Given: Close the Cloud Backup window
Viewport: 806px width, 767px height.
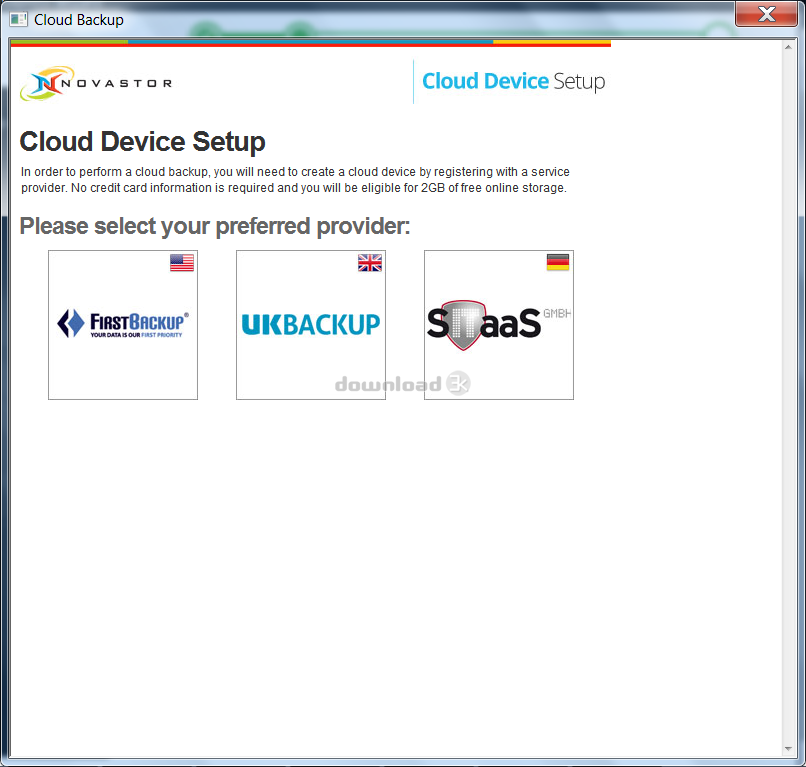Looking at the screenshot, I should click(x=766, y=14).
